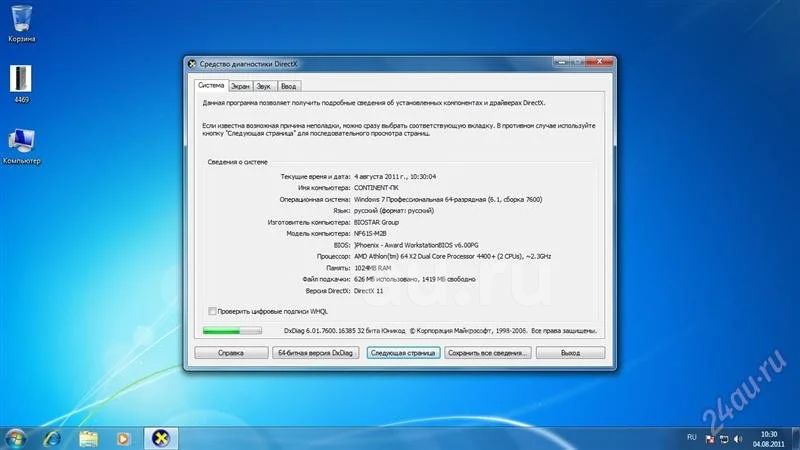Open the network tray icon
The width and height of the screenshot is (800, 450).
724,439
